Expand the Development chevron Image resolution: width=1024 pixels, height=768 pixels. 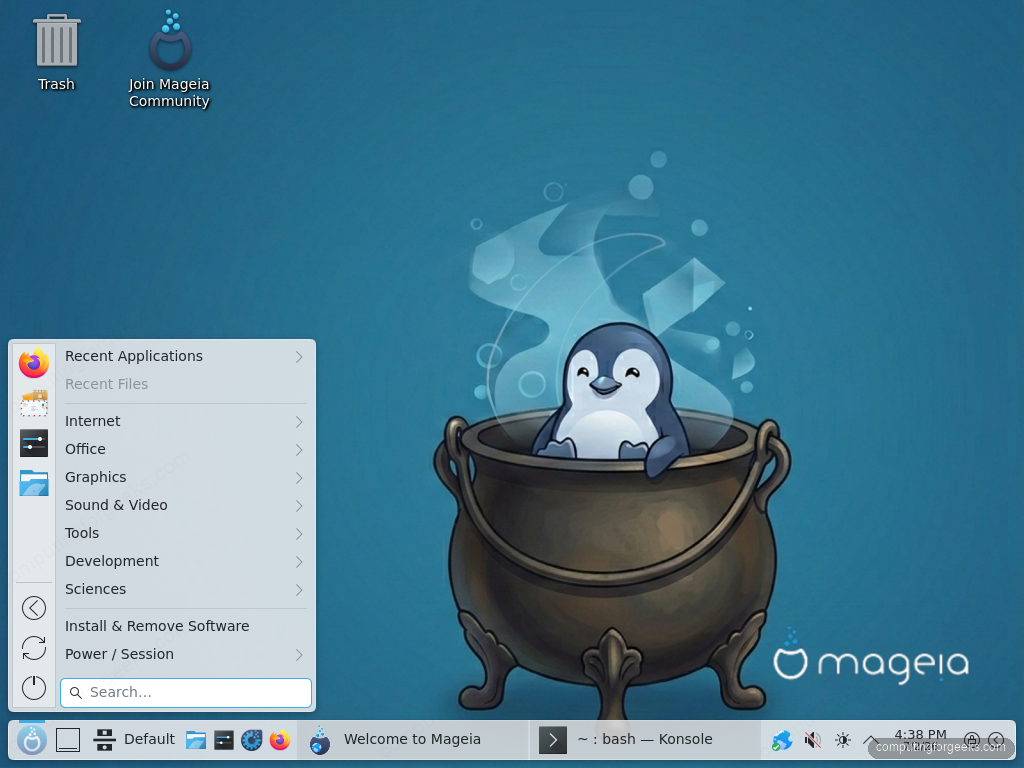click(x=298, y=562)
